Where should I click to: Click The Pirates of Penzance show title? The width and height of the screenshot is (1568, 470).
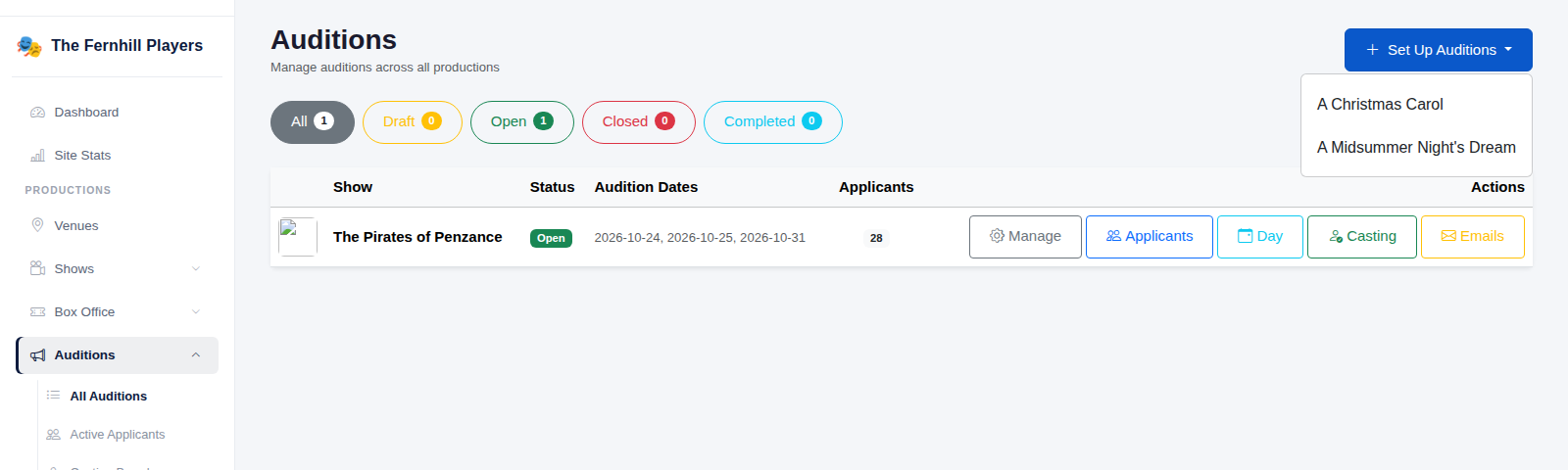point(417,237)
